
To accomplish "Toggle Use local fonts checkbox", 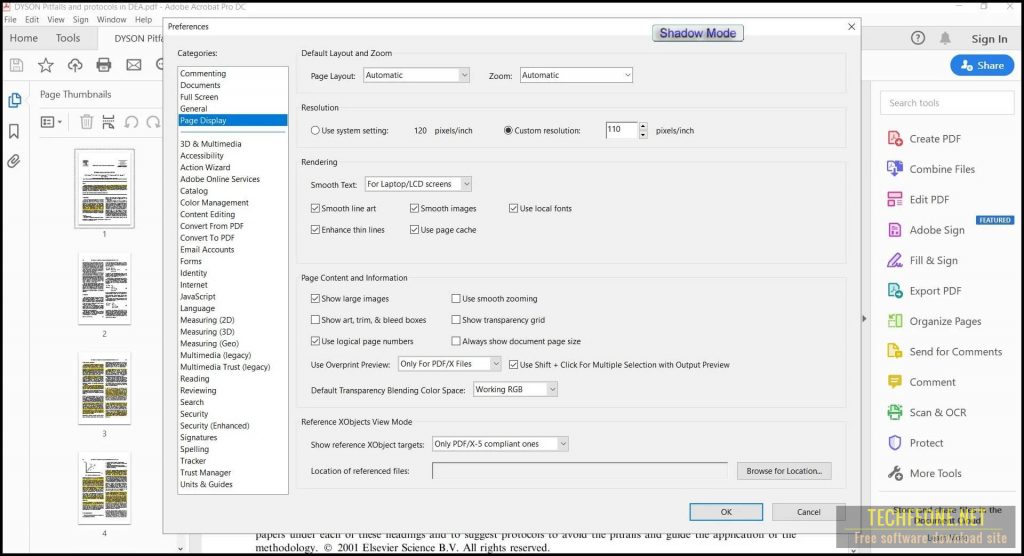I will pos(513,208).
